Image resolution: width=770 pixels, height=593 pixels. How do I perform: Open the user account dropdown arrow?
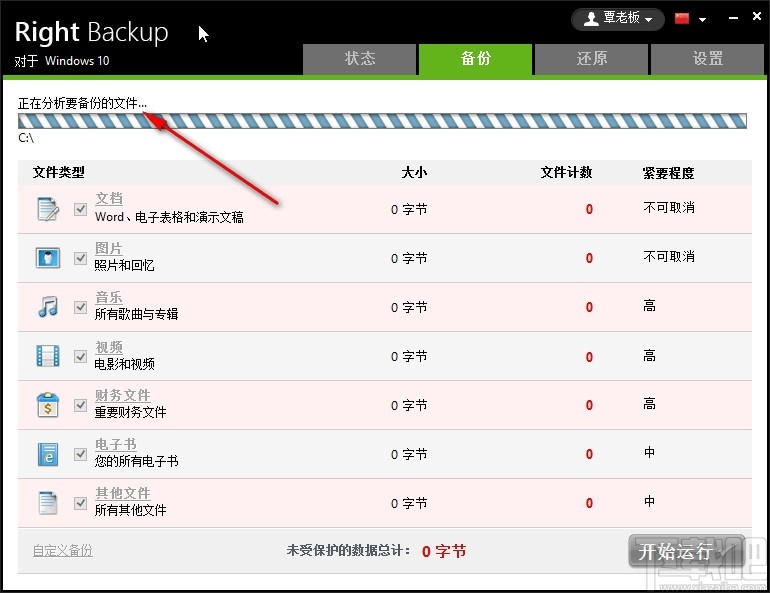pos(649,20)
